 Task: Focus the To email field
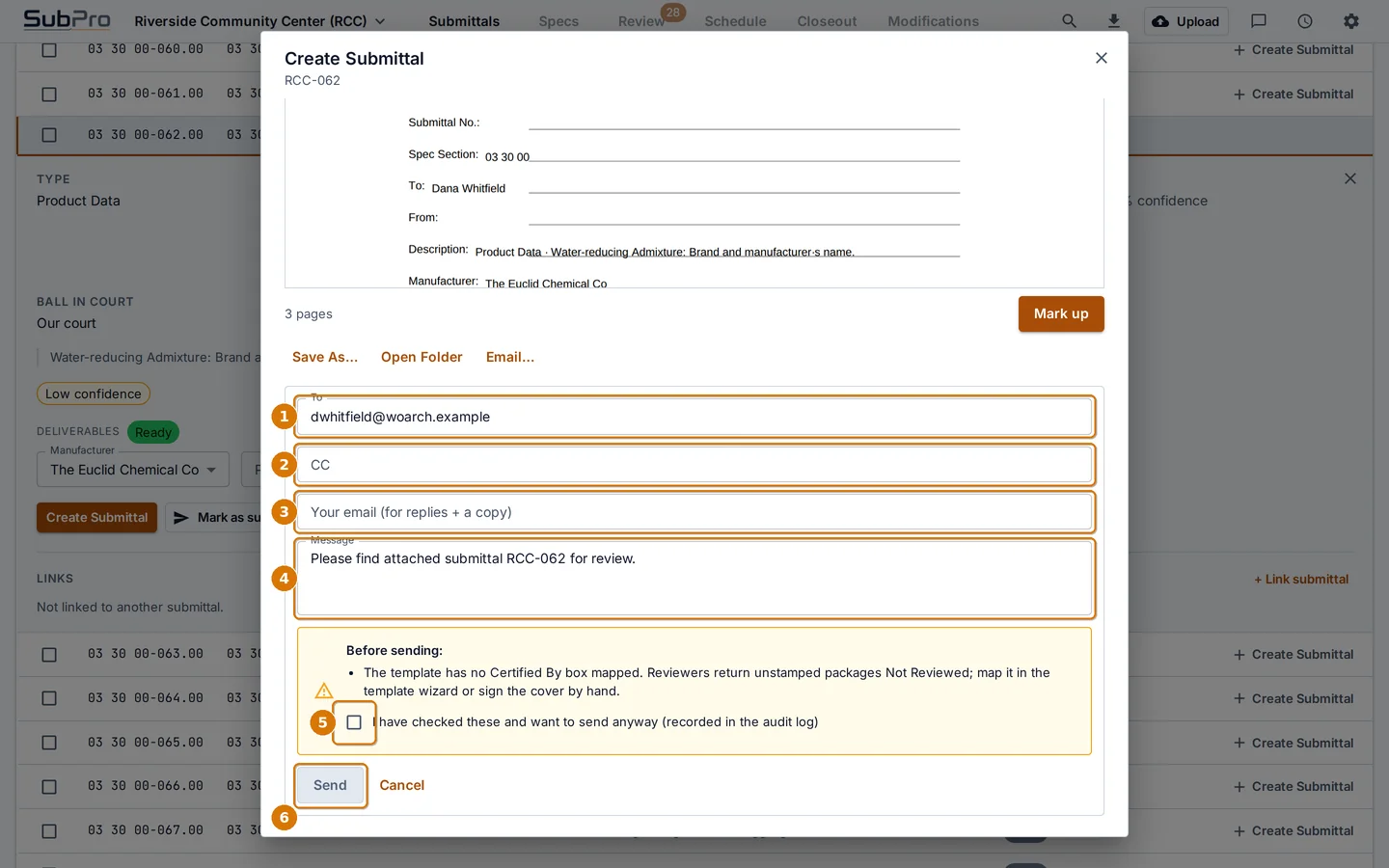coord(694,417)
